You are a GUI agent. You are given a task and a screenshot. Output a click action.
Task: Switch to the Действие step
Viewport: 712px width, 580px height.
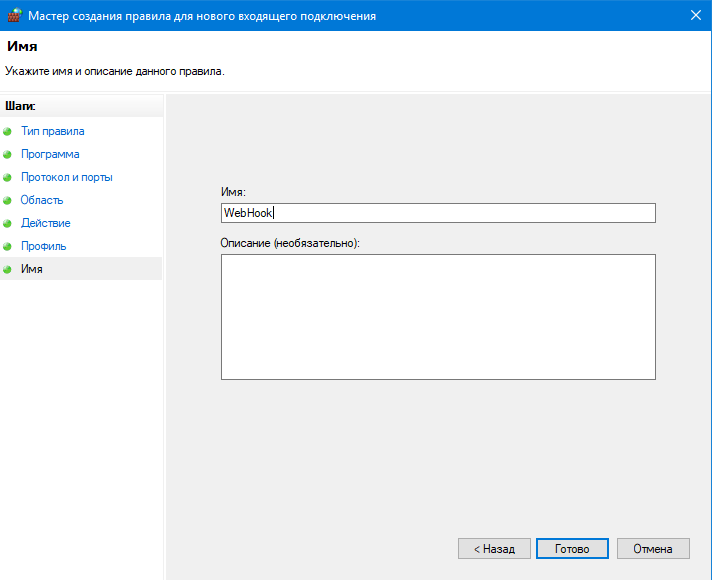[x=45, y=223]
